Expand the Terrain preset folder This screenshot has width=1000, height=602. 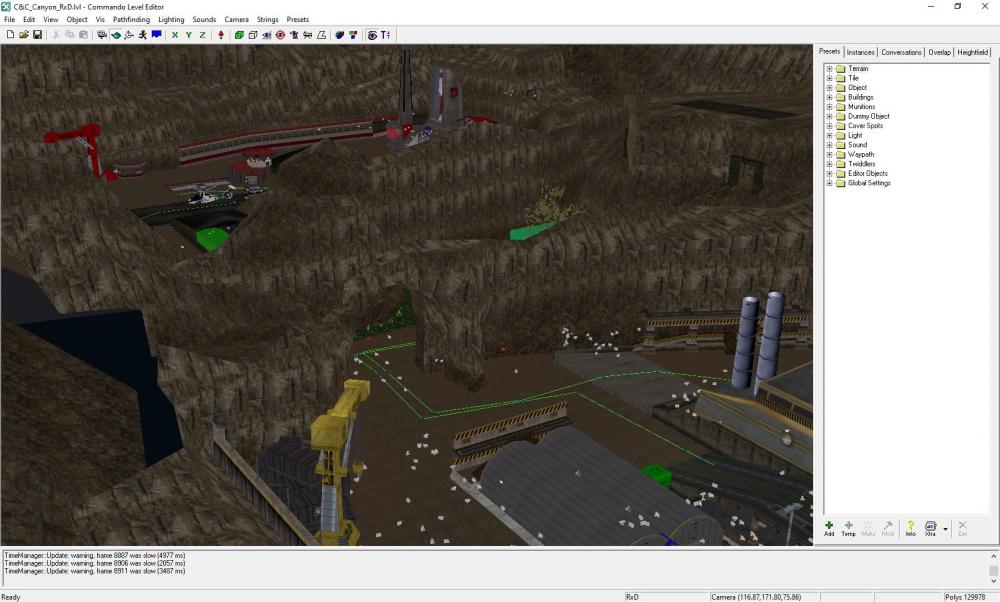tap(829, 69)
